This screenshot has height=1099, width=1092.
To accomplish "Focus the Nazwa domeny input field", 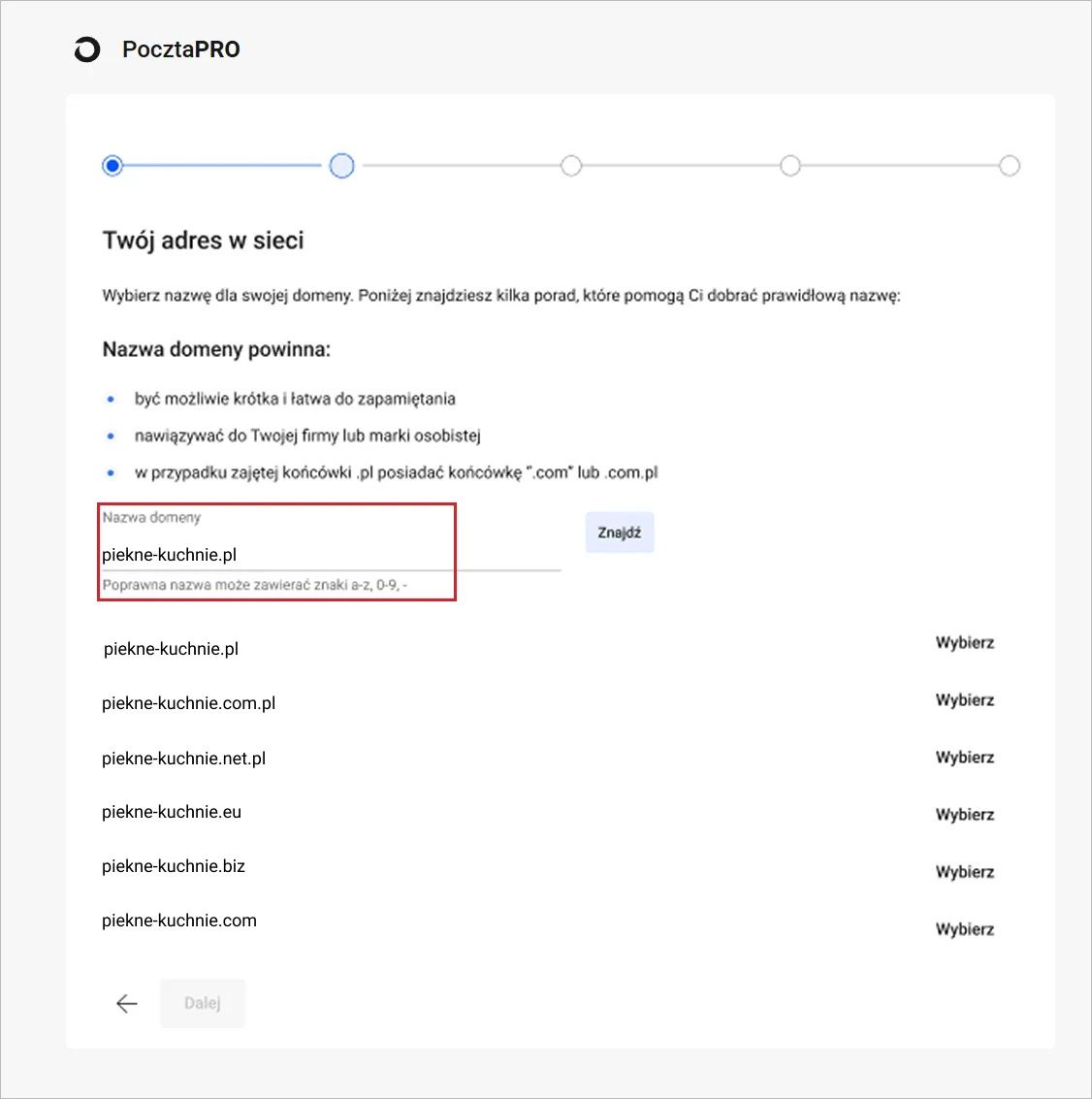I will point(331,555).
